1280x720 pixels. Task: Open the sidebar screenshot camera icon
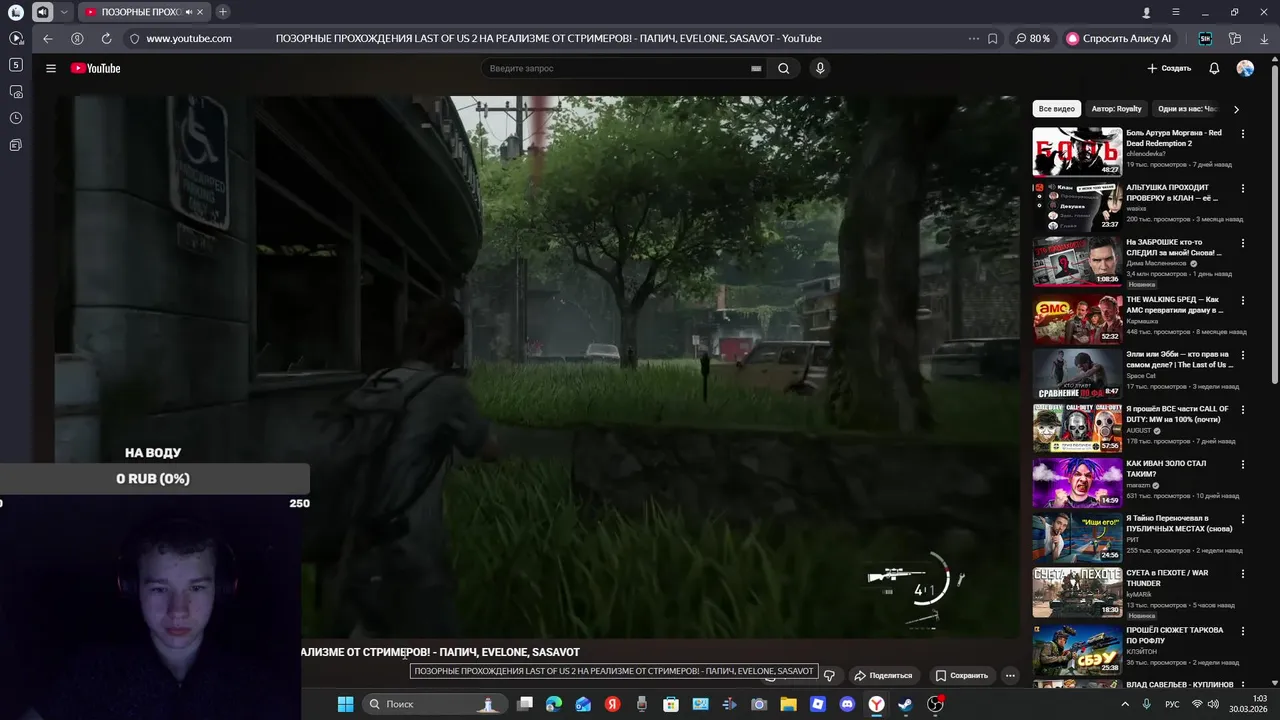pyautogui.click(x=16, y=91)
